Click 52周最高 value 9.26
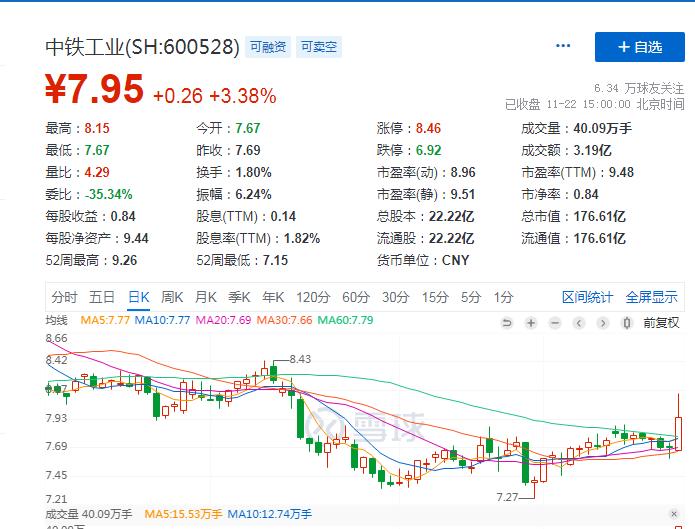Screen dimensions: 695x529 [125, 260]
